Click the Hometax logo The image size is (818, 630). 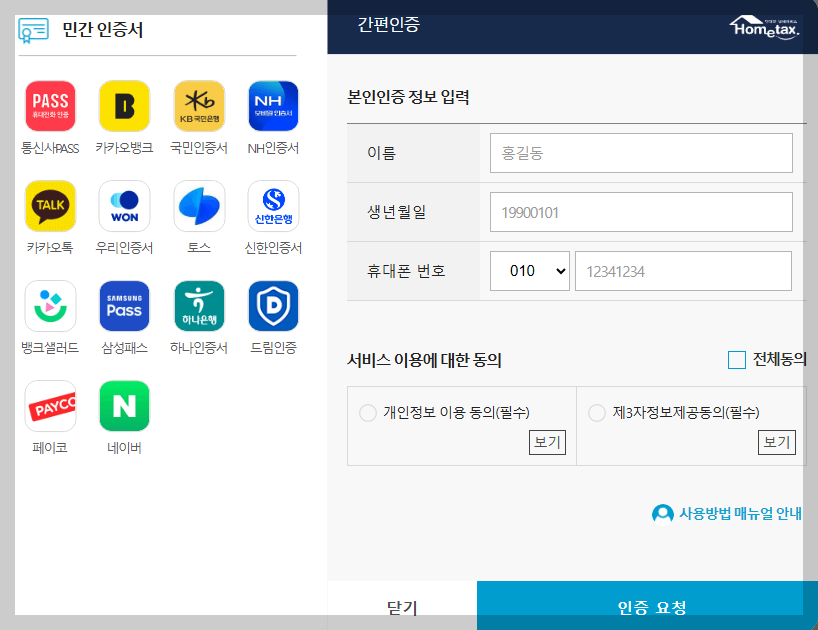(x=764, y=28)
